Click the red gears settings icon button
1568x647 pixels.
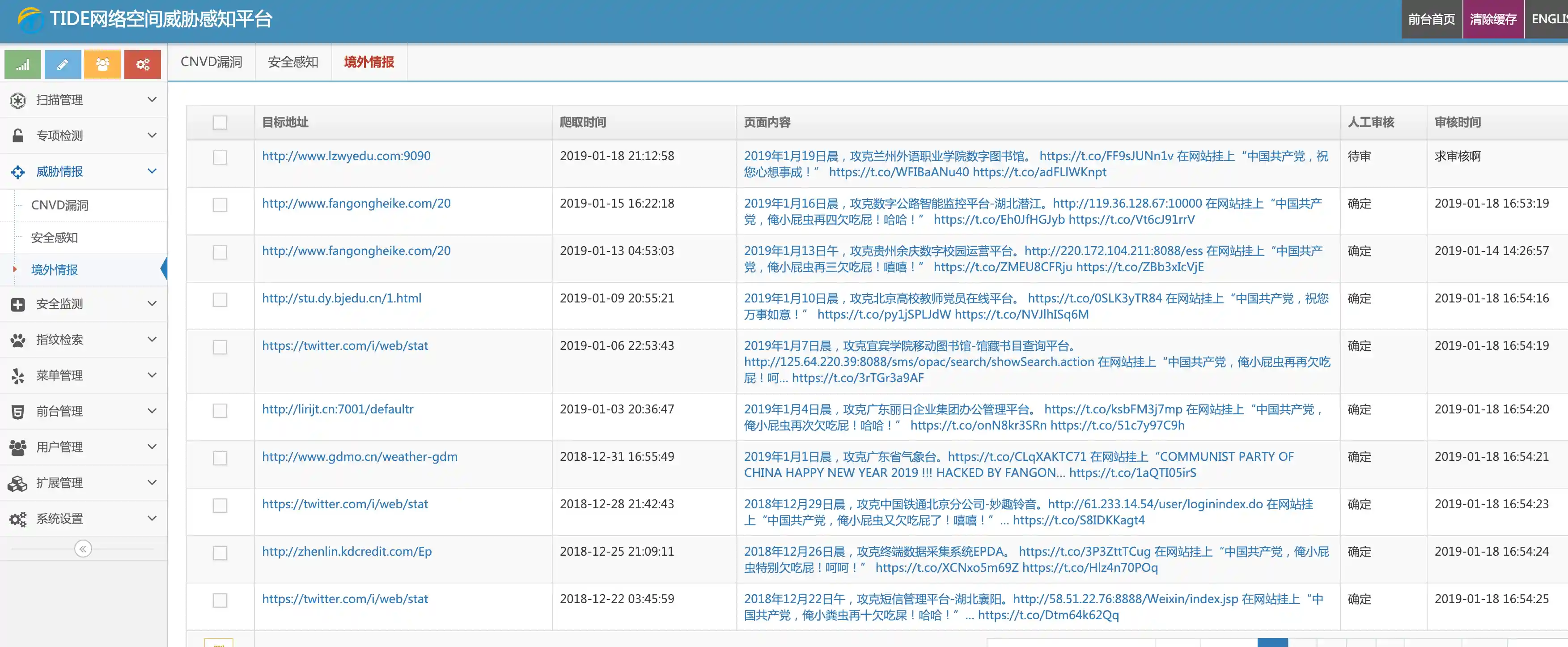pos(142,64)
